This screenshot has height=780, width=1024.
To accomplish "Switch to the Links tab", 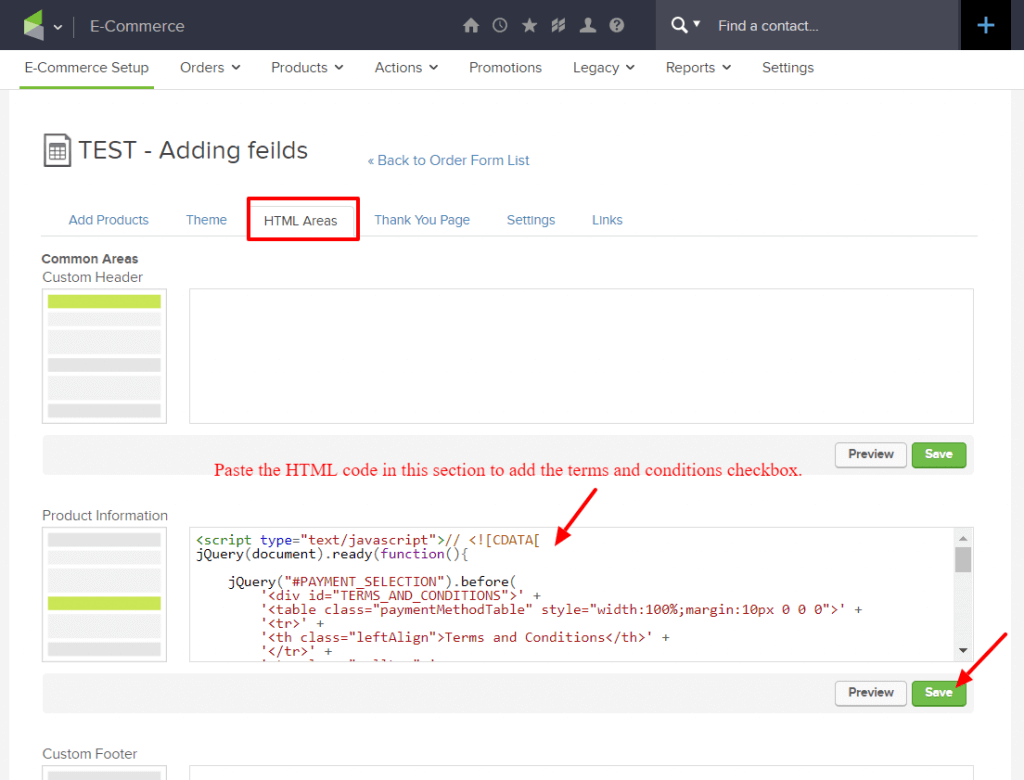I will tap(607, 220).
